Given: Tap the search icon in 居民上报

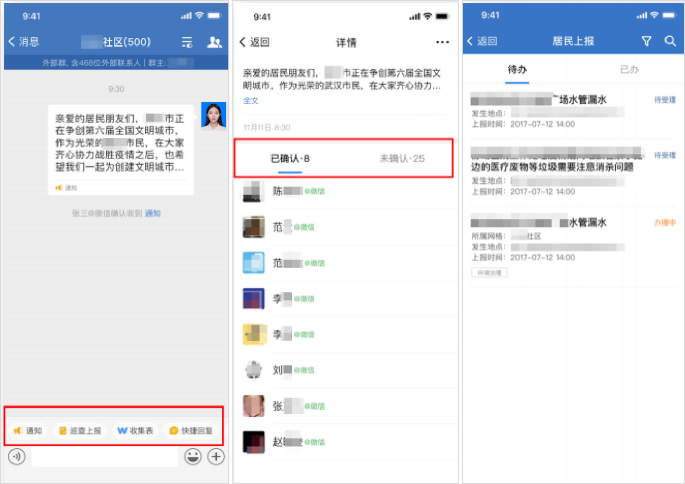Looking at the screenshot, I should pos(669,42).
